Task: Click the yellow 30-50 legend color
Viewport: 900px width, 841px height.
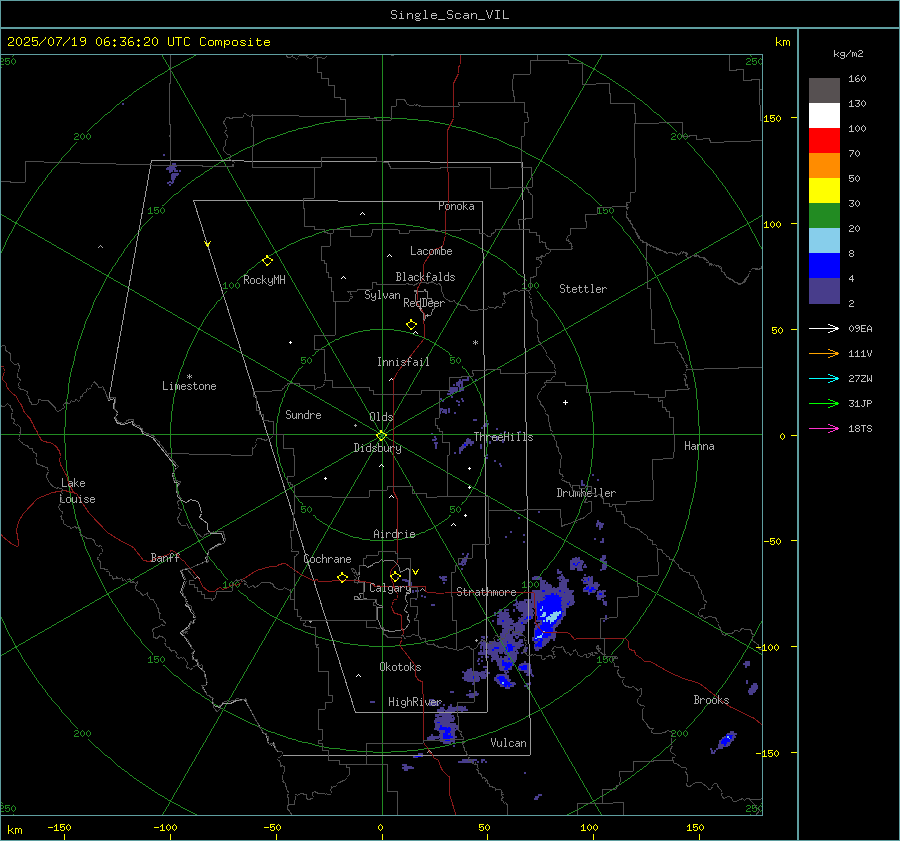Action: (x=824, y=191)
